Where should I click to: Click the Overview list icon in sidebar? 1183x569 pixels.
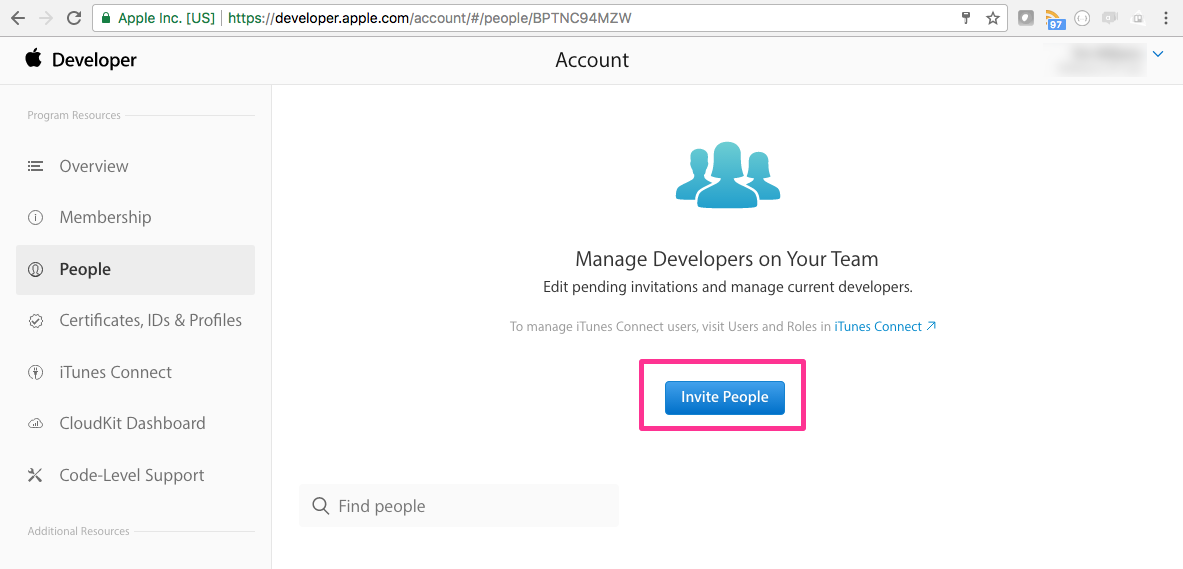click(35, 166)
